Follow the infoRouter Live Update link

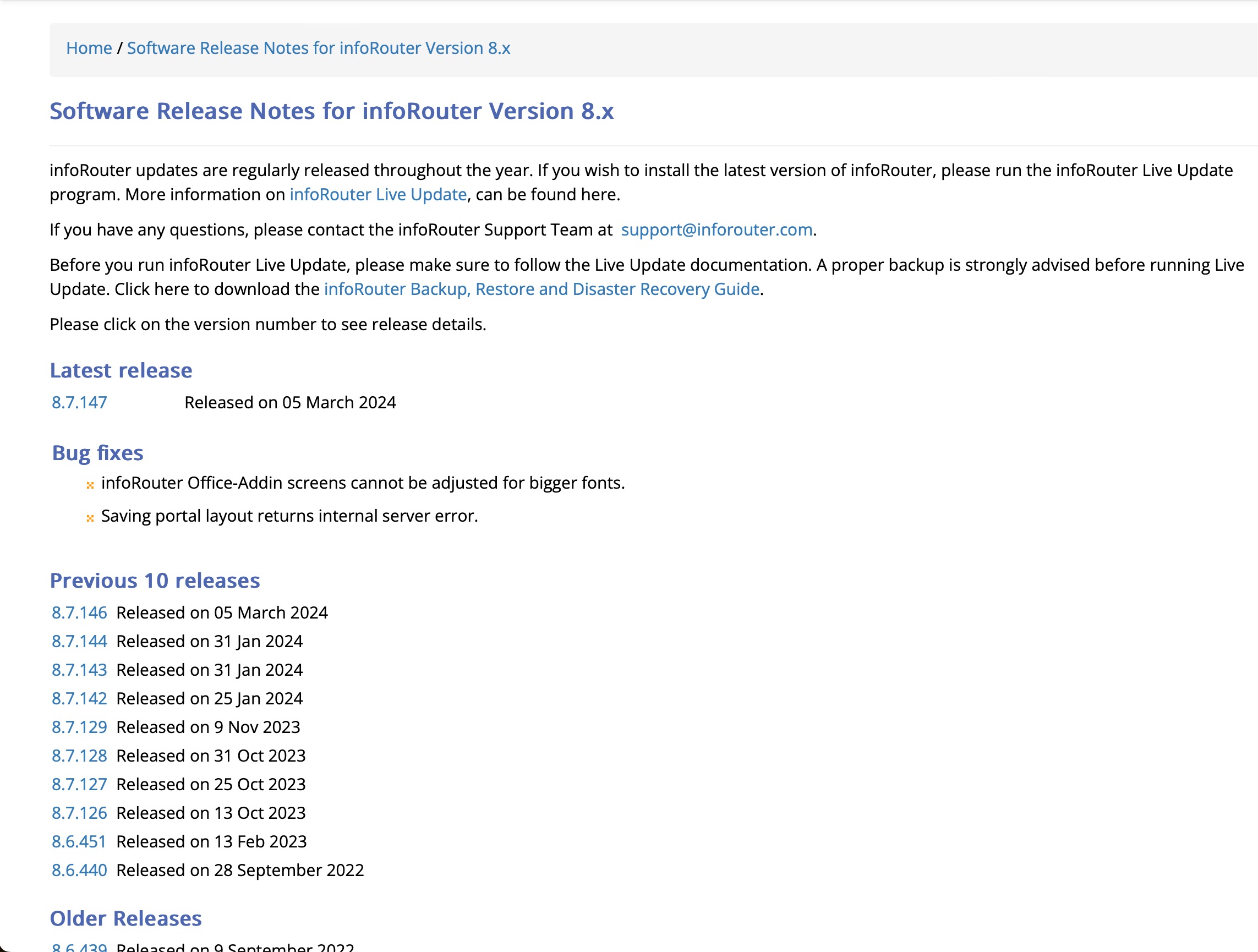tap(378, 194)
